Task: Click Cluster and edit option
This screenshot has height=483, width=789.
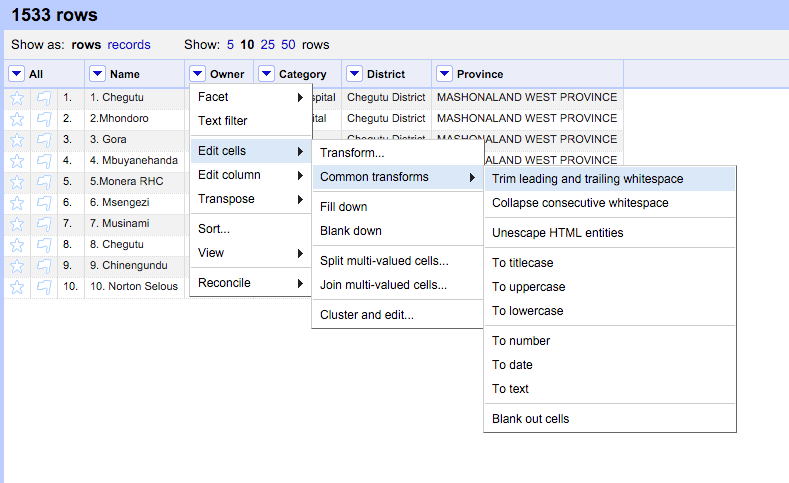Action: [x=366, y=315]
